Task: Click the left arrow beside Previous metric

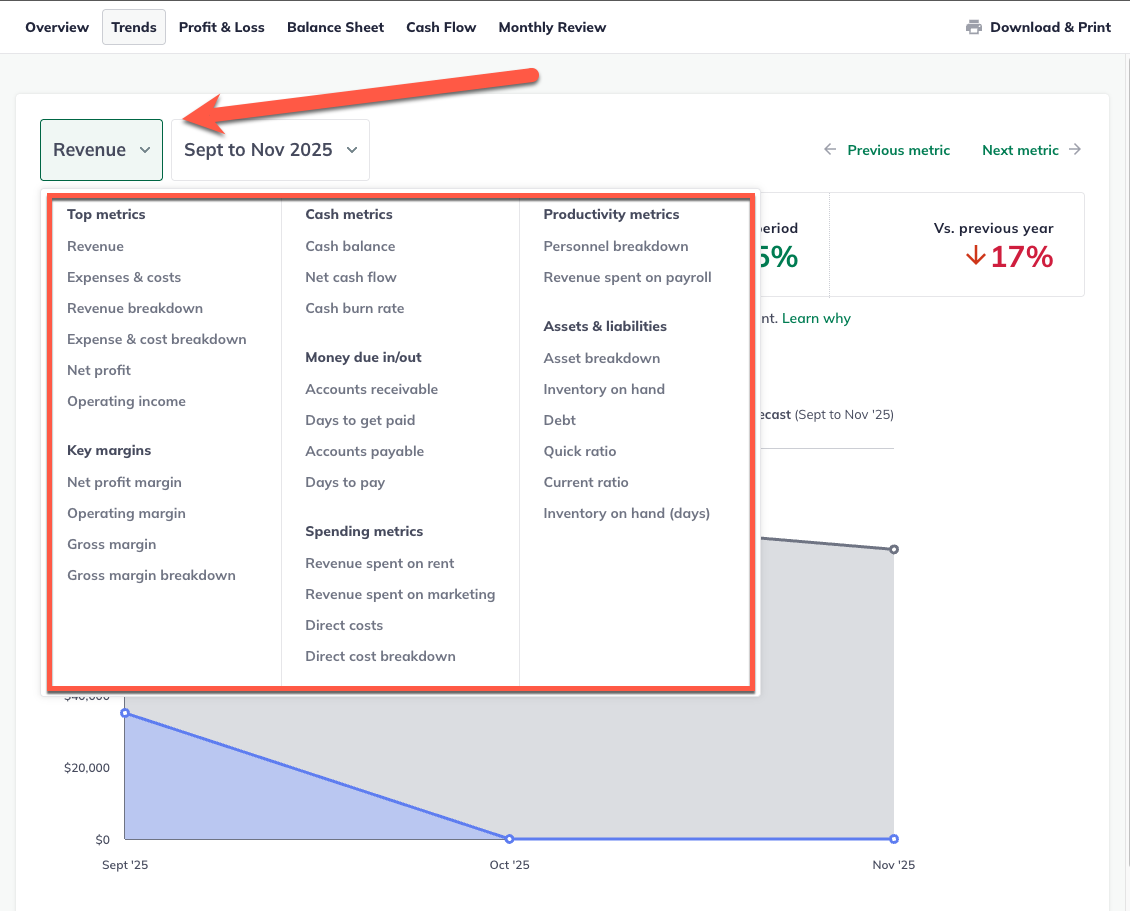Action: (829, 150)
